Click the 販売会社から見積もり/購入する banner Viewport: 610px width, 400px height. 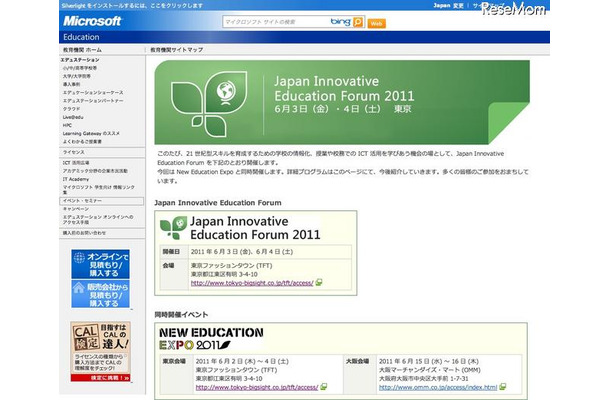tap(100, 294)
